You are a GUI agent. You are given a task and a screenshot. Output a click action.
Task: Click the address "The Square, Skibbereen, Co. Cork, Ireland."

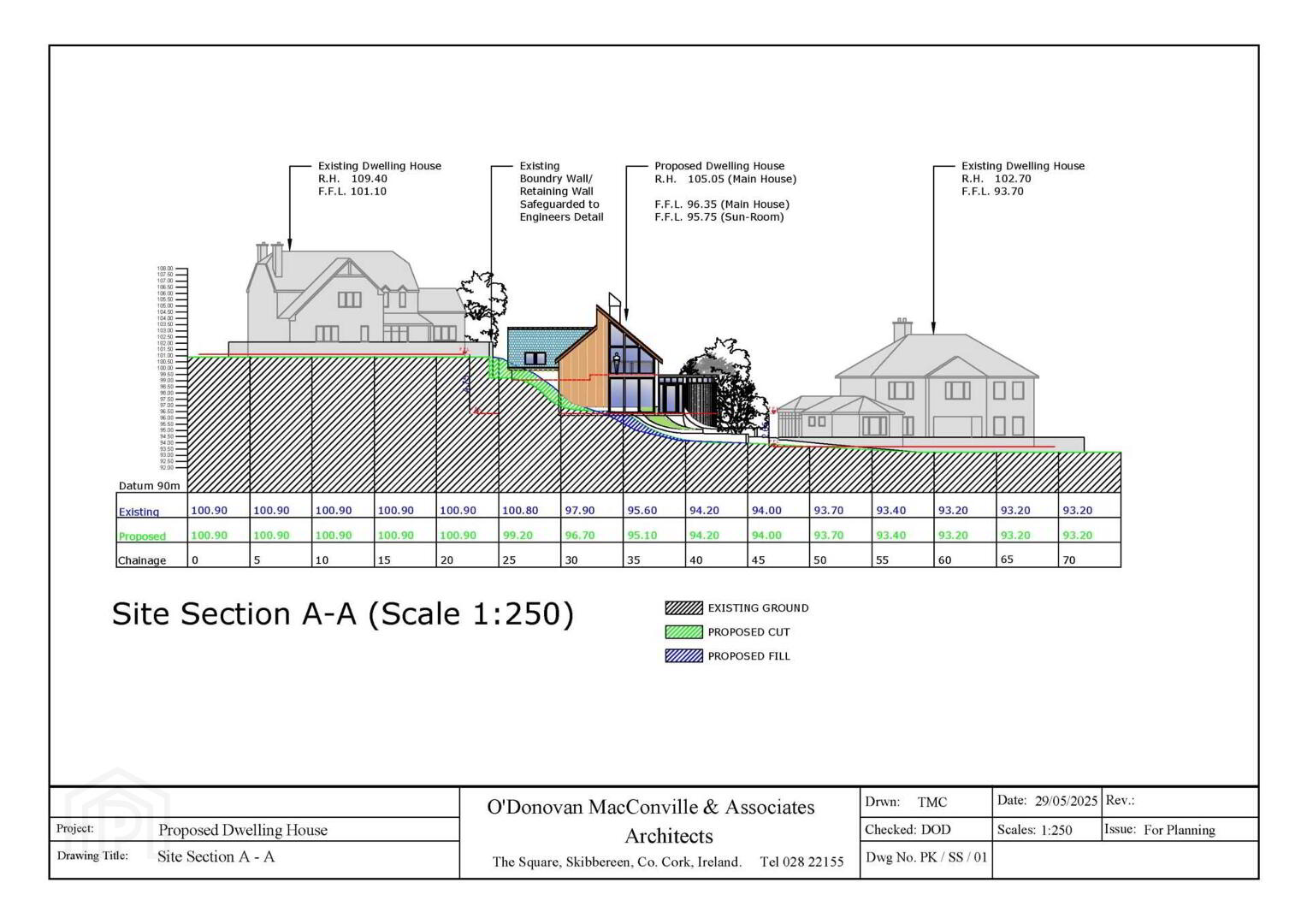pos(617,862)
